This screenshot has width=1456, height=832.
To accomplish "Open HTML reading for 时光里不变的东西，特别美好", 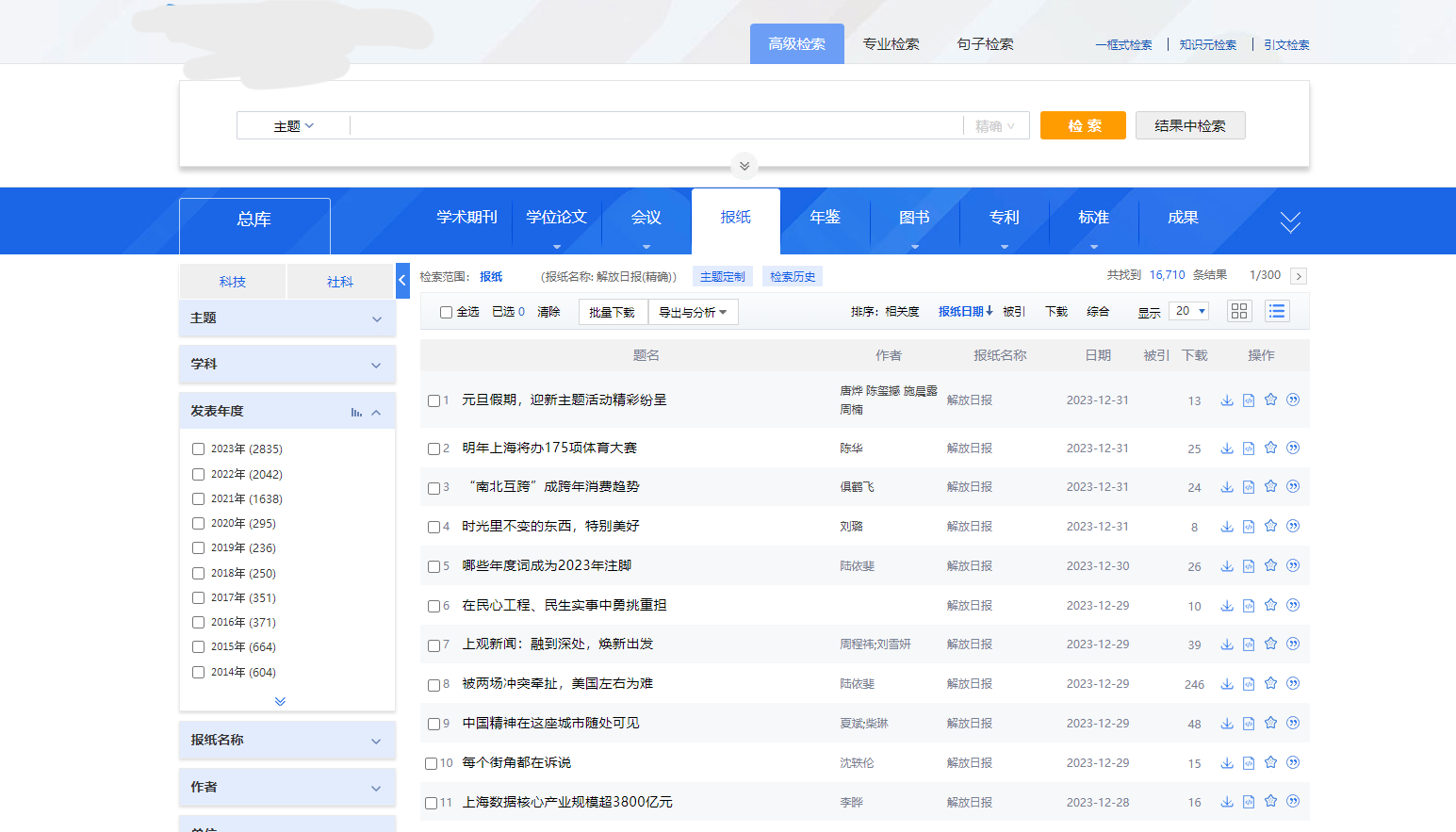I will pos(1249,526).
